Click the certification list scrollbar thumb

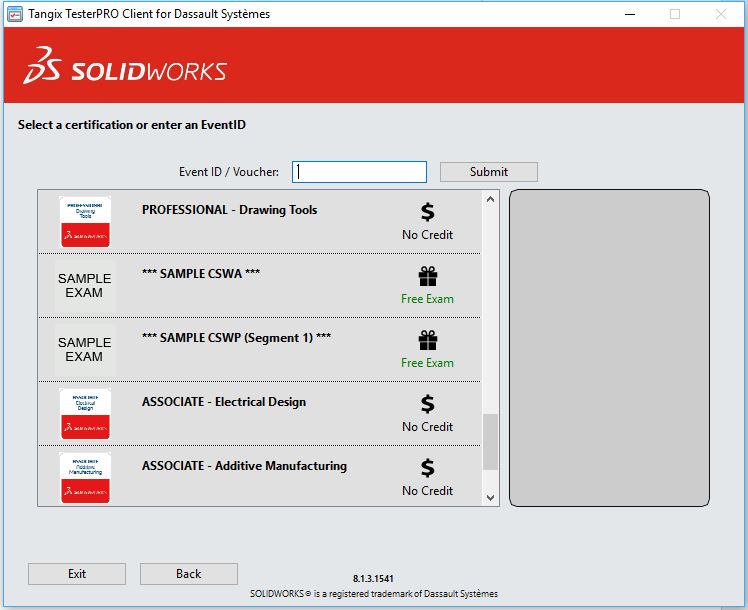coord(490,442)
